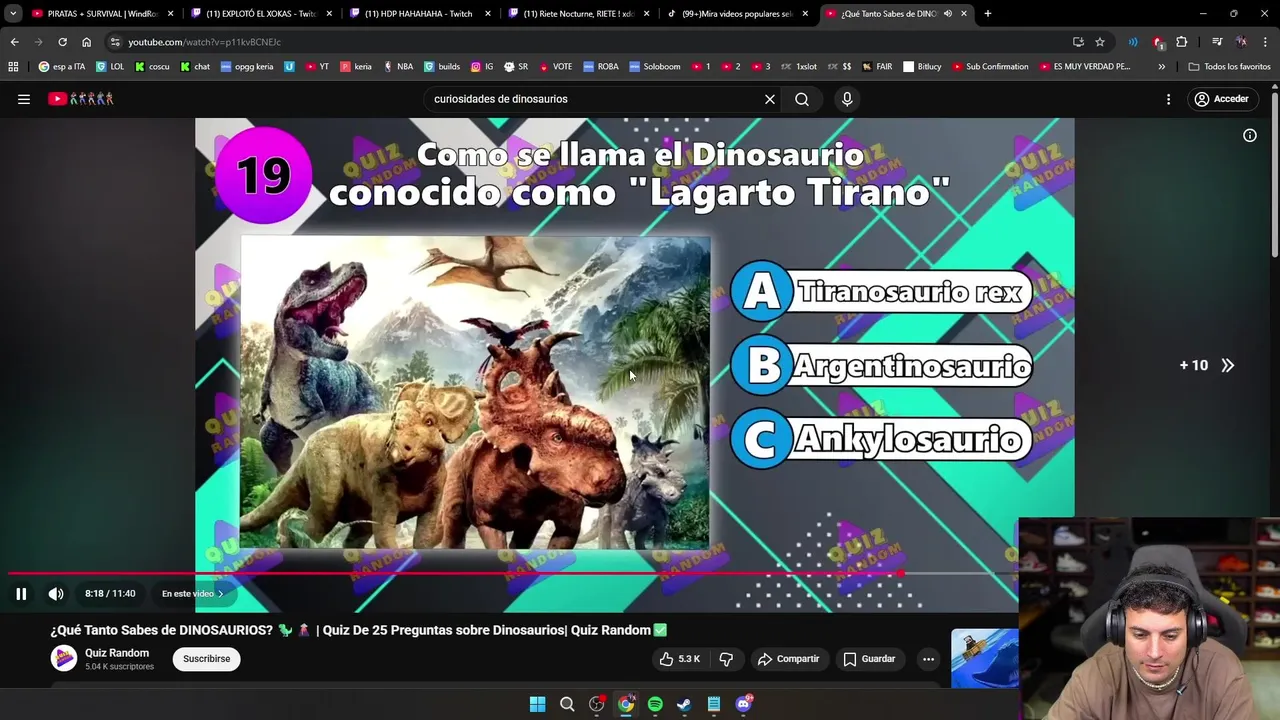
Task: Show video info card icon
Action: click(x=1250, y=135)
